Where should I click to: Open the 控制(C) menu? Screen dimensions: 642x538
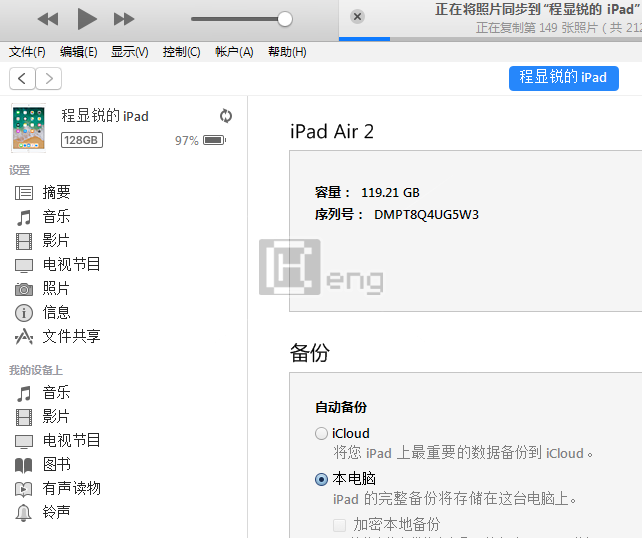pos(181,52)
